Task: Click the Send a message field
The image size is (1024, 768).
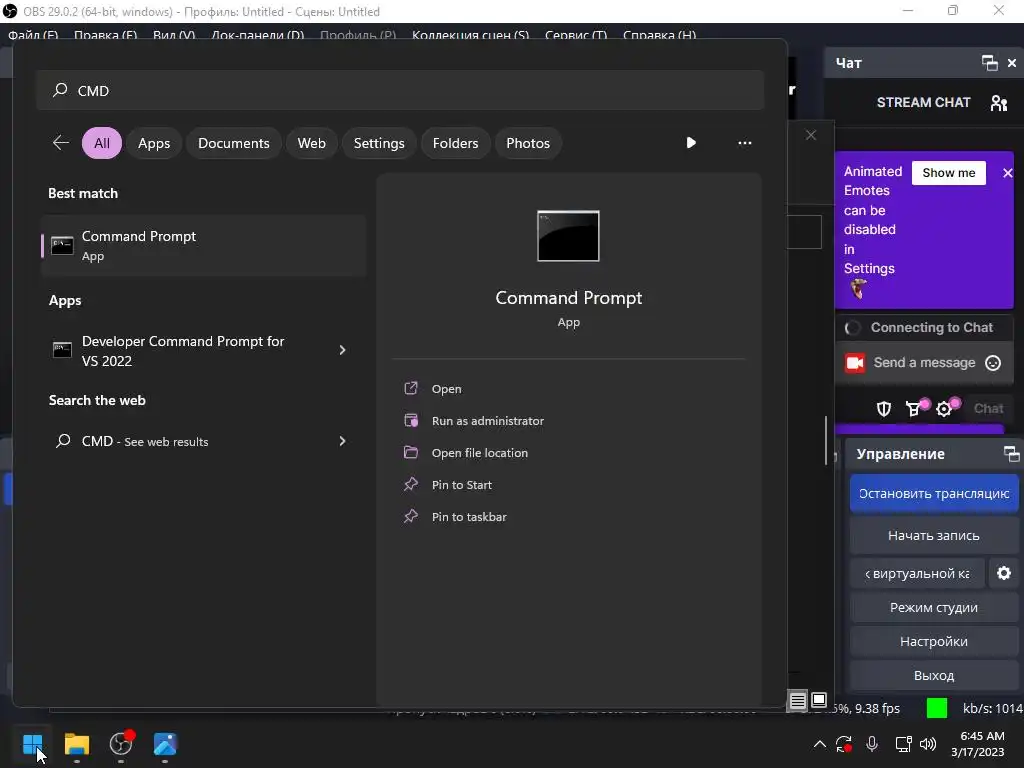Action: (924, 362)
